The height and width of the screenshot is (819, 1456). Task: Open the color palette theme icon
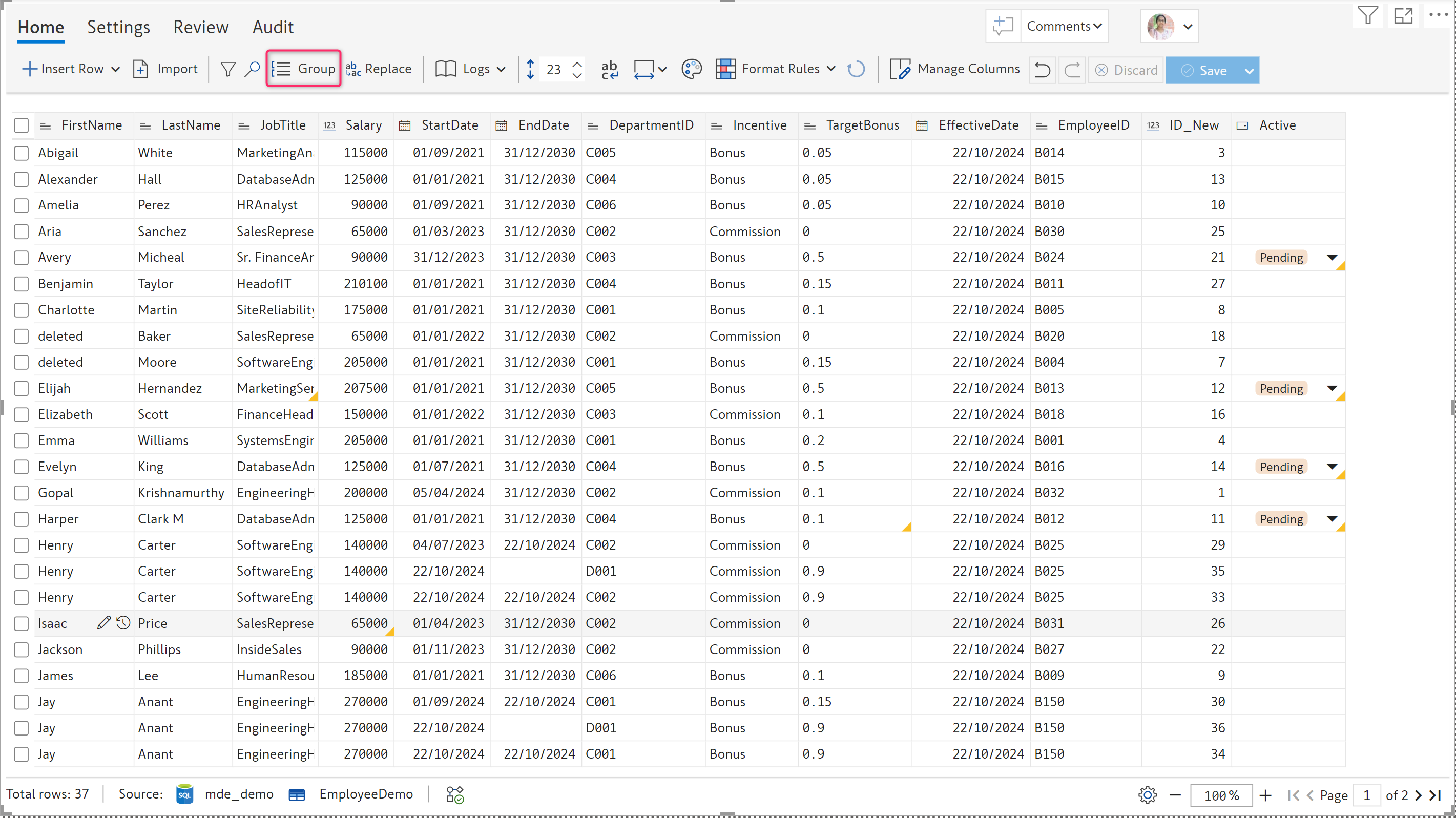tap(691, 69)
